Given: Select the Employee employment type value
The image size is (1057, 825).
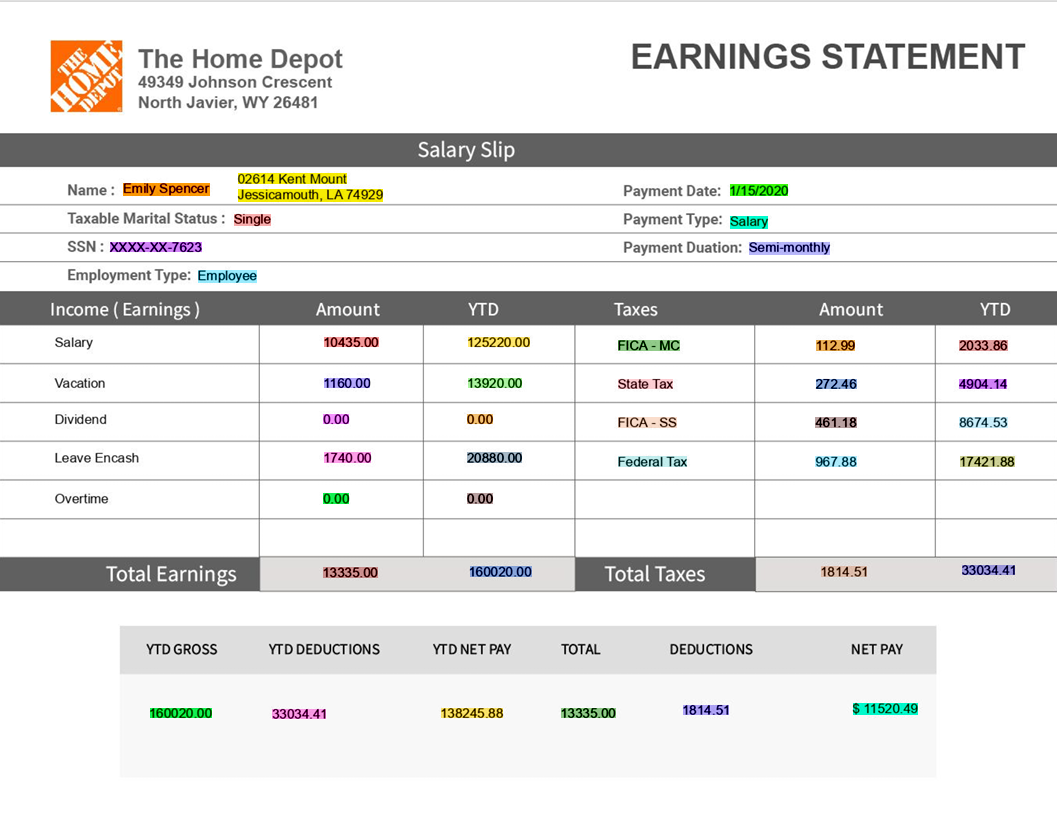Looking at the screenshot, I should point(227,276).
